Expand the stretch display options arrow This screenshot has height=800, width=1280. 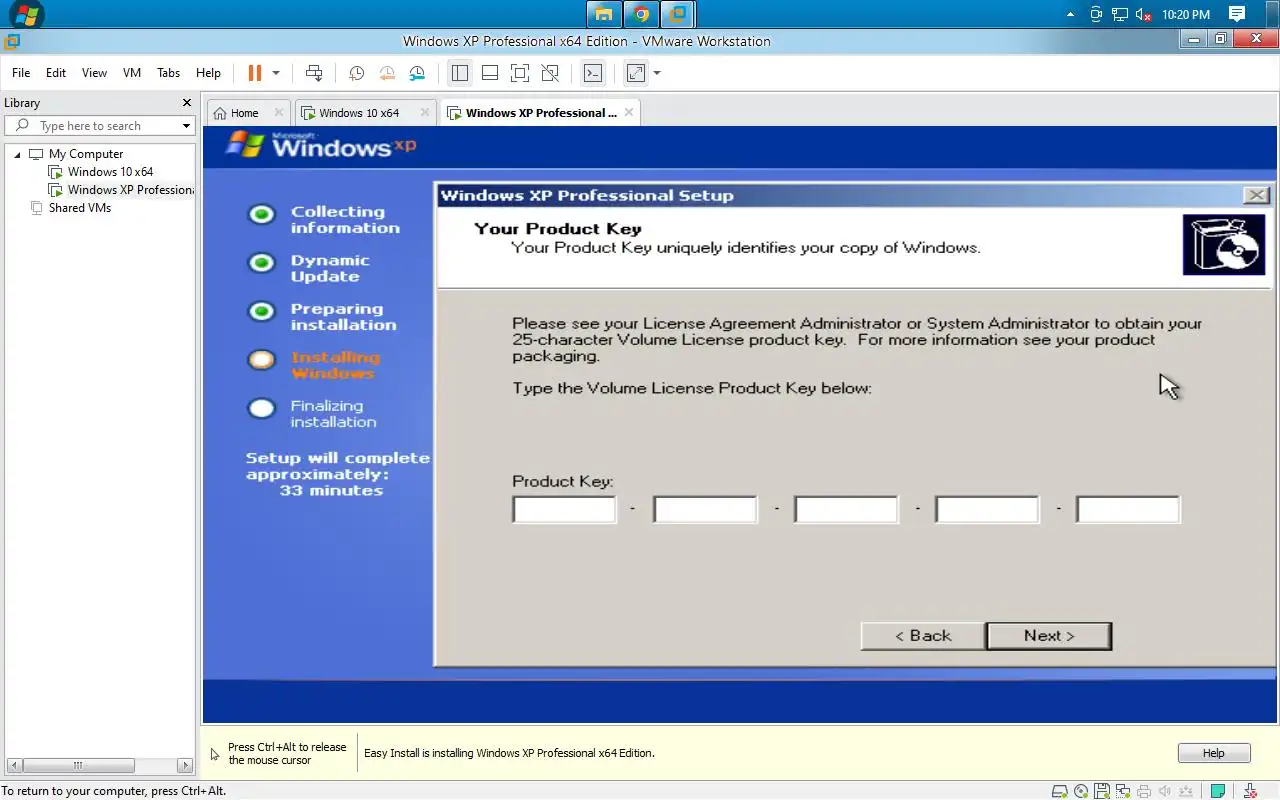657,73
